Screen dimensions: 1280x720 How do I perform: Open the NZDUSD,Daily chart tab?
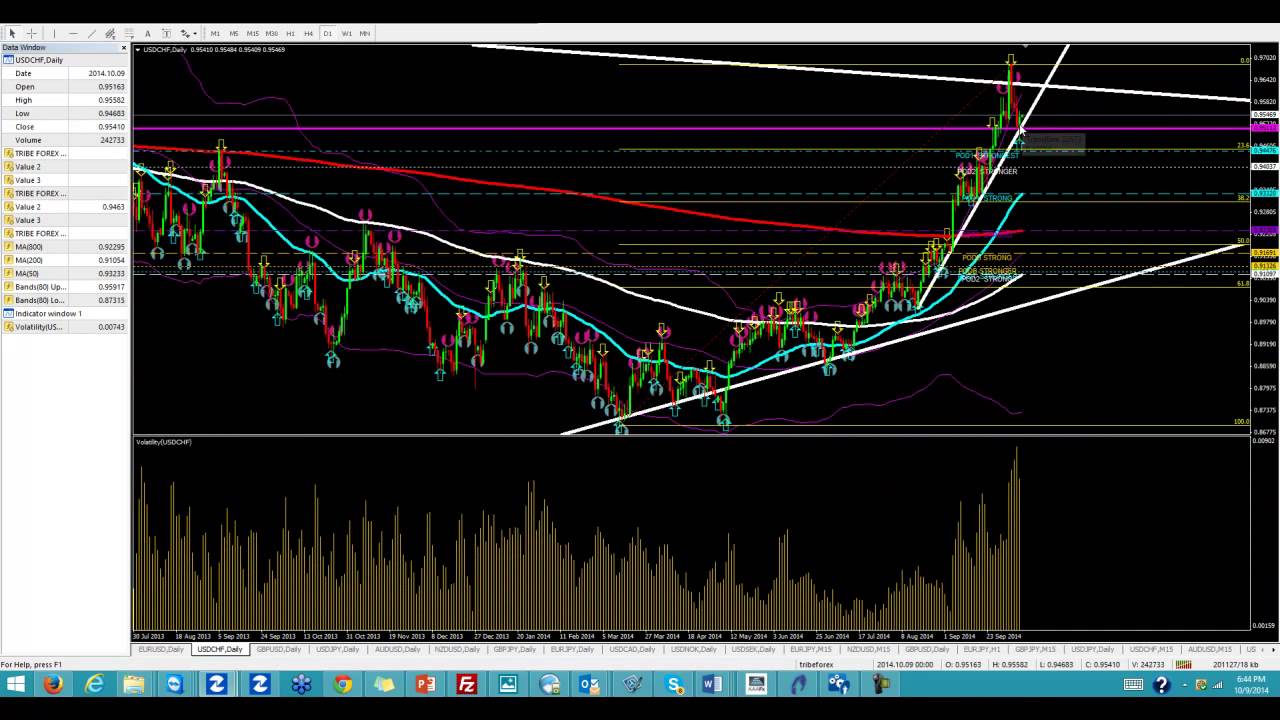coord(456,649)
